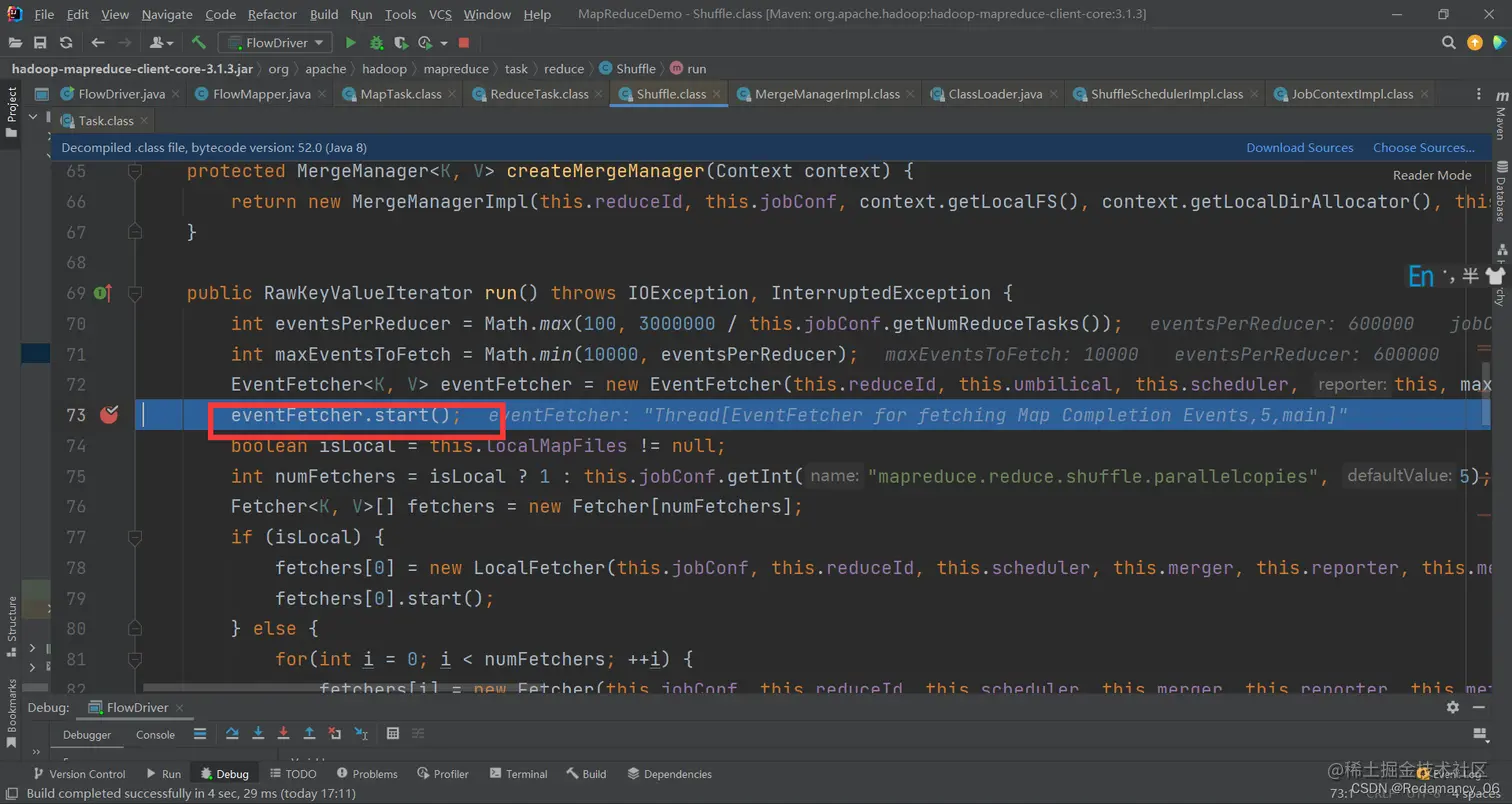Stop the running process with red square
1512x804 pixels.
(464, 43)
